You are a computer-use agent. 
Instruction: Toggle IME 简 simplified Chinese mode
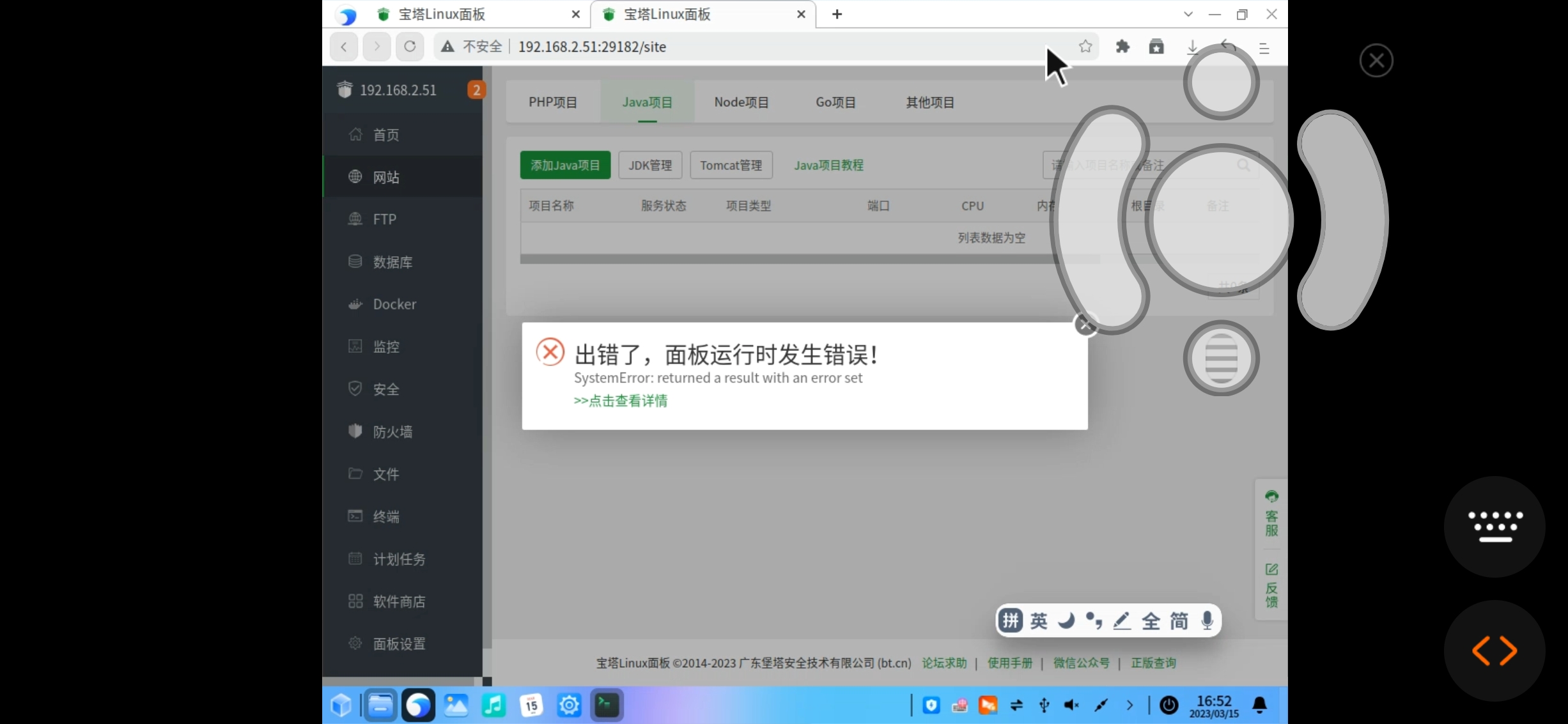pos(1179,620)
